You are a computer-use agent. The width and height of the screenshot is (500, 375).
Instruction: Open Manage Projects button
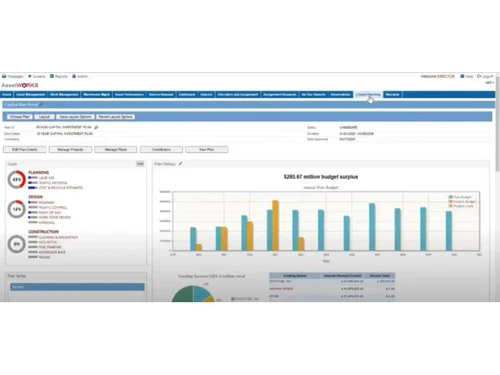pos(70,150)
